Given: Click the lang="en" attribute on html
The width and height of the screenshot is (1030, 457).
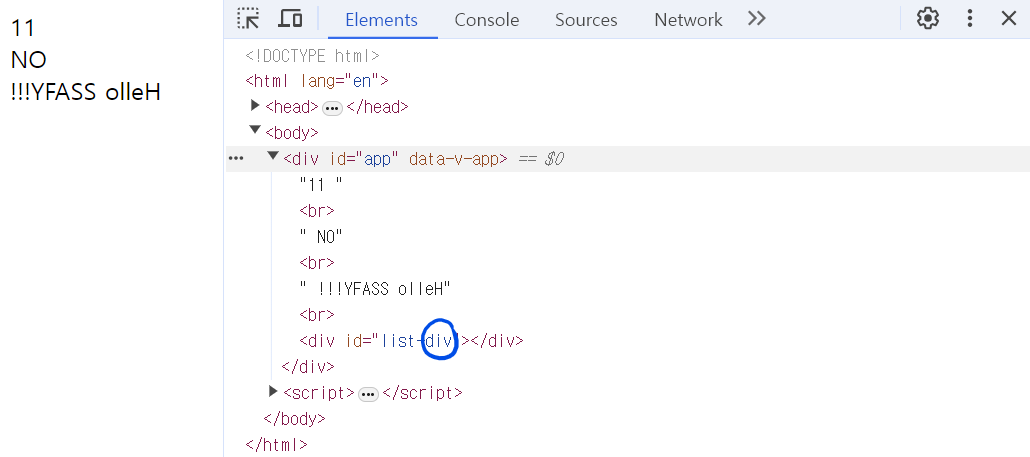Looking at the screenshot, I should pos(340,81).
